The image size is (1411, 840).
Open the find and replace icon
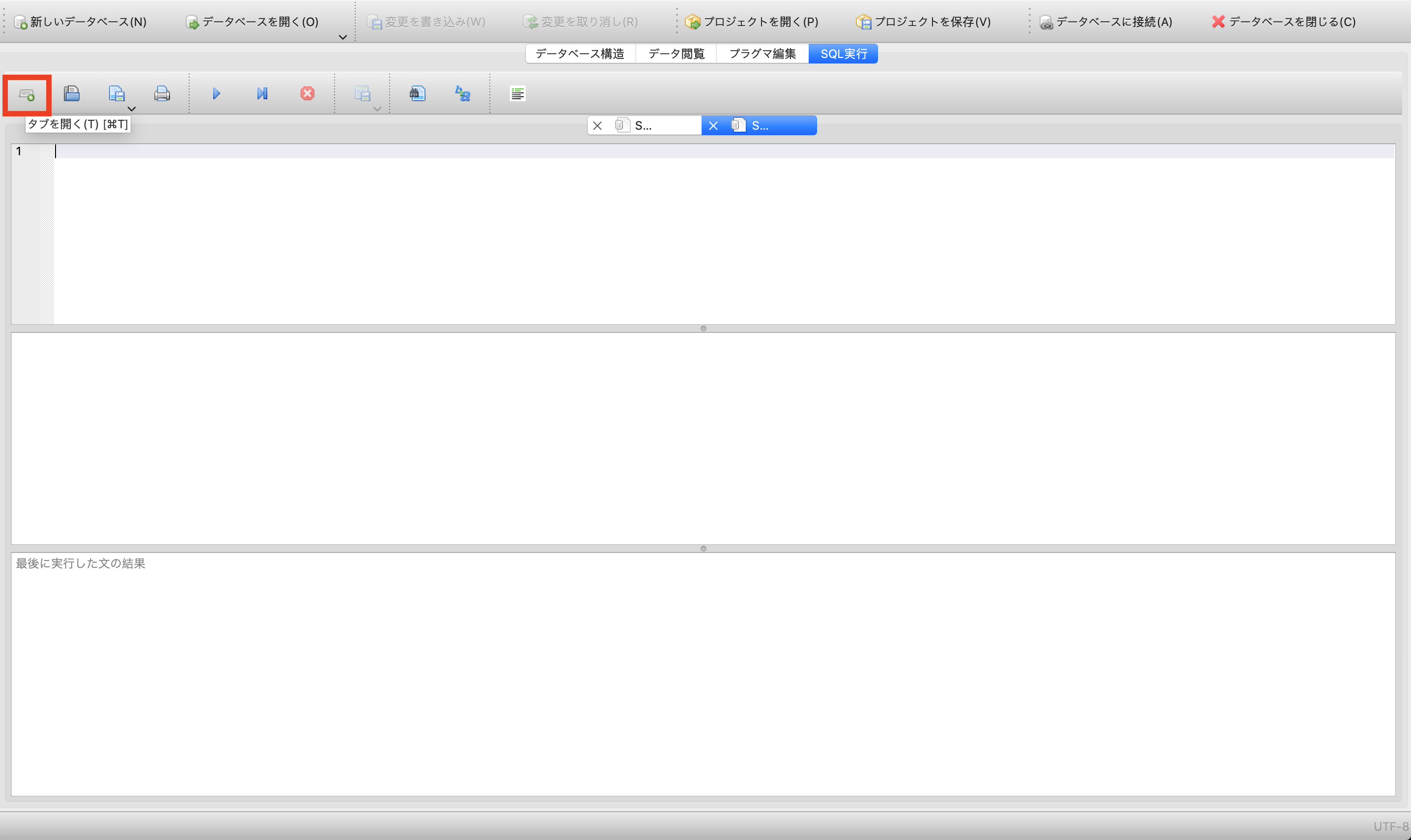pos(462,93)
